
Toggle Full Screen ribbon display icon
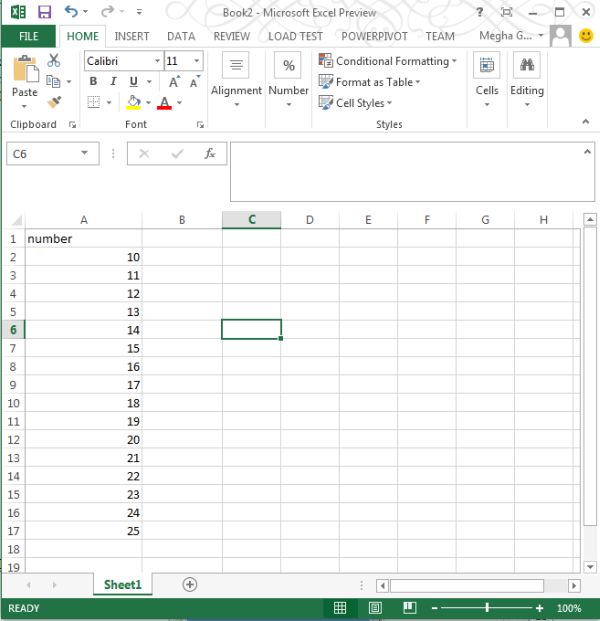click(x=507, y=12)
